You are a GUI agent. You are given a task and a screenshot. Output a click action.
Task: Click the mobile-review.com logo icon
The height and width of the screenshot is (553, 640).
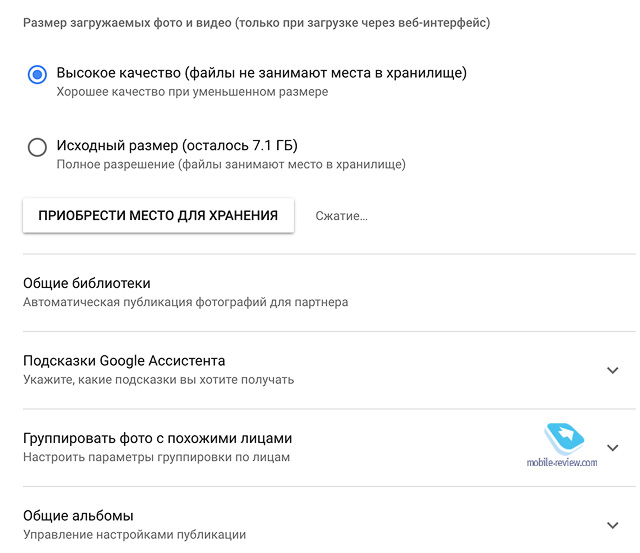tap(564, 439)
